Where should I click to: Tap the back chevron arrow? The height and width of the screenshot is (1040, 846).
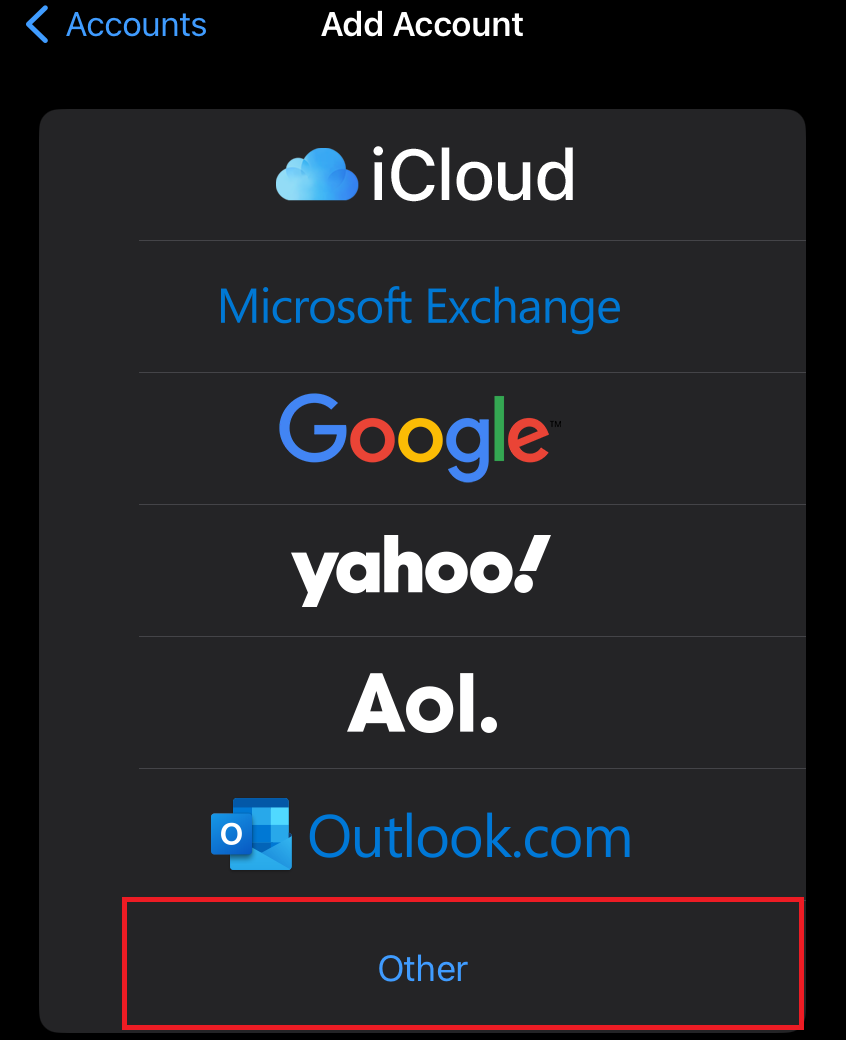[38, 24]
